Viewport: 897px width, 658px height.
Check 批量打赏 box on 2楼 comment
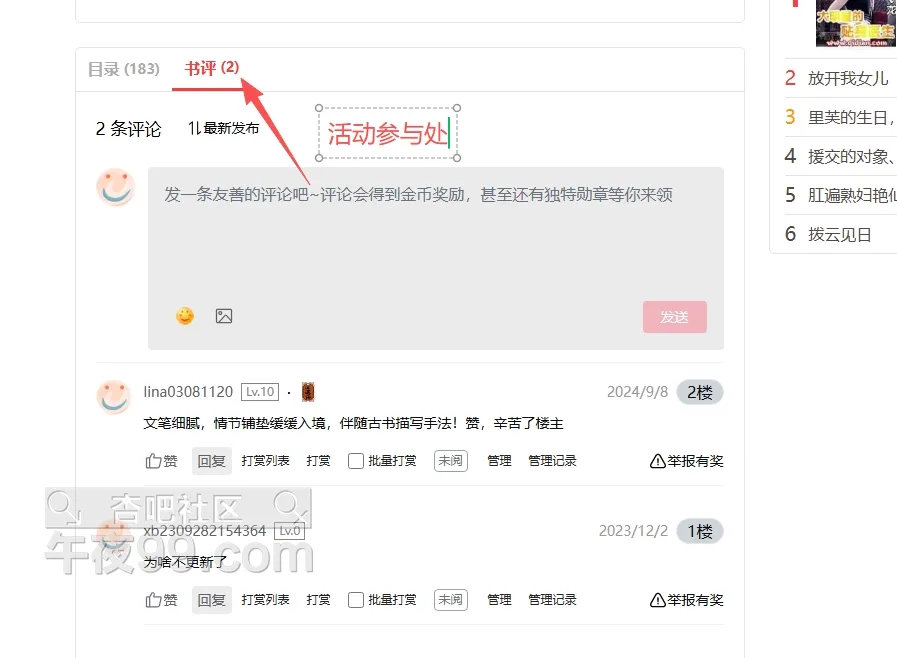click(x=356, y=461)
